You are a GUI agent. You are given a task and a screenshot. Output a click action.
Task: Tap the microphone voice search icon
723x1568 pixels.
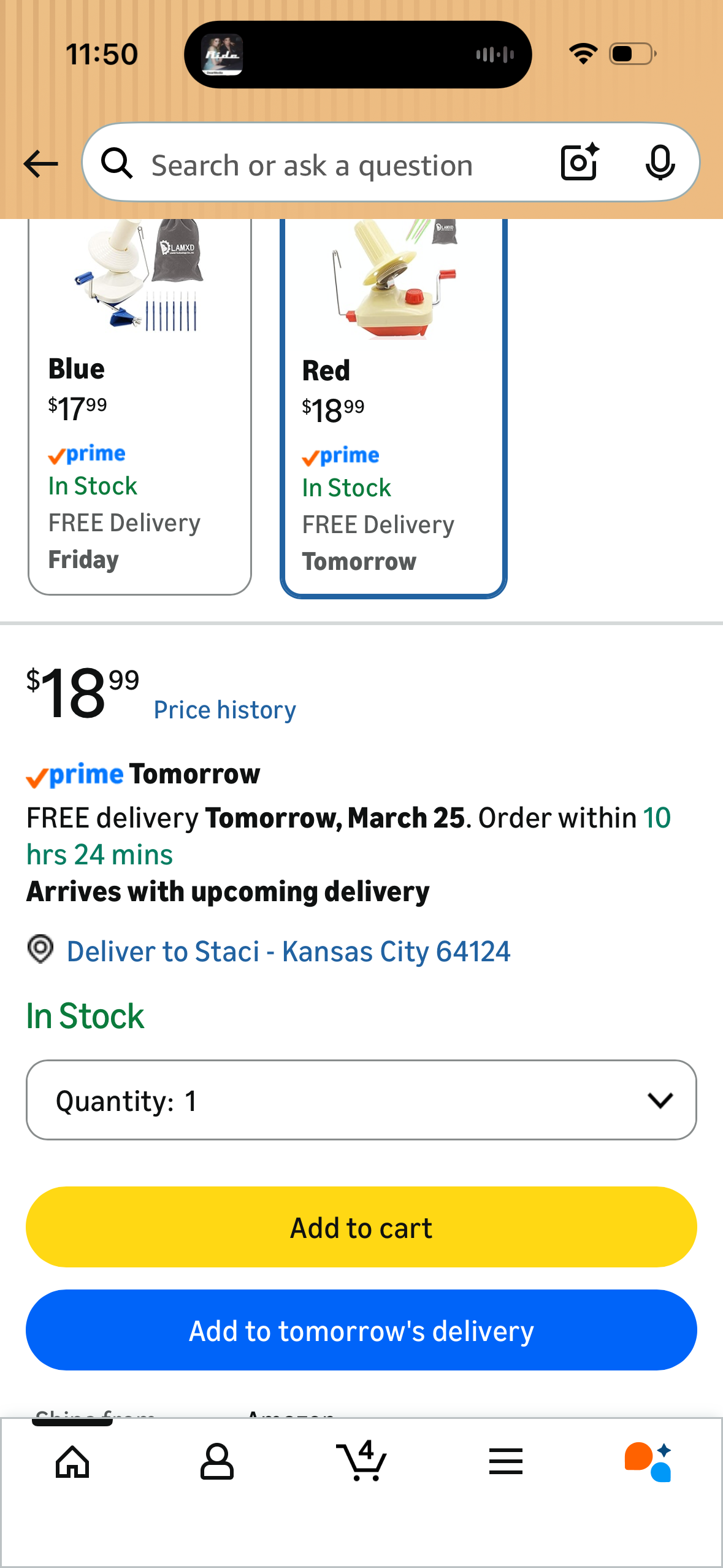(x=660, y=163)
